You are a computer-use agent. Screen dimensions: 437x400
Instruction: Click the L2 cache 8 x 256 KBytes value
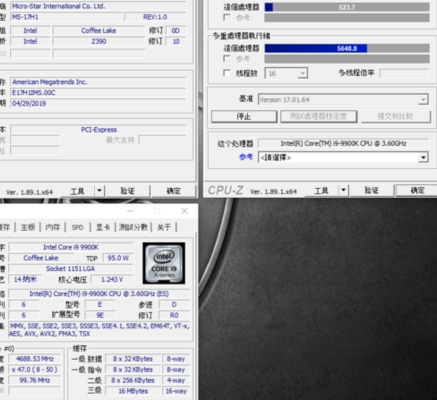pos(133,380)
